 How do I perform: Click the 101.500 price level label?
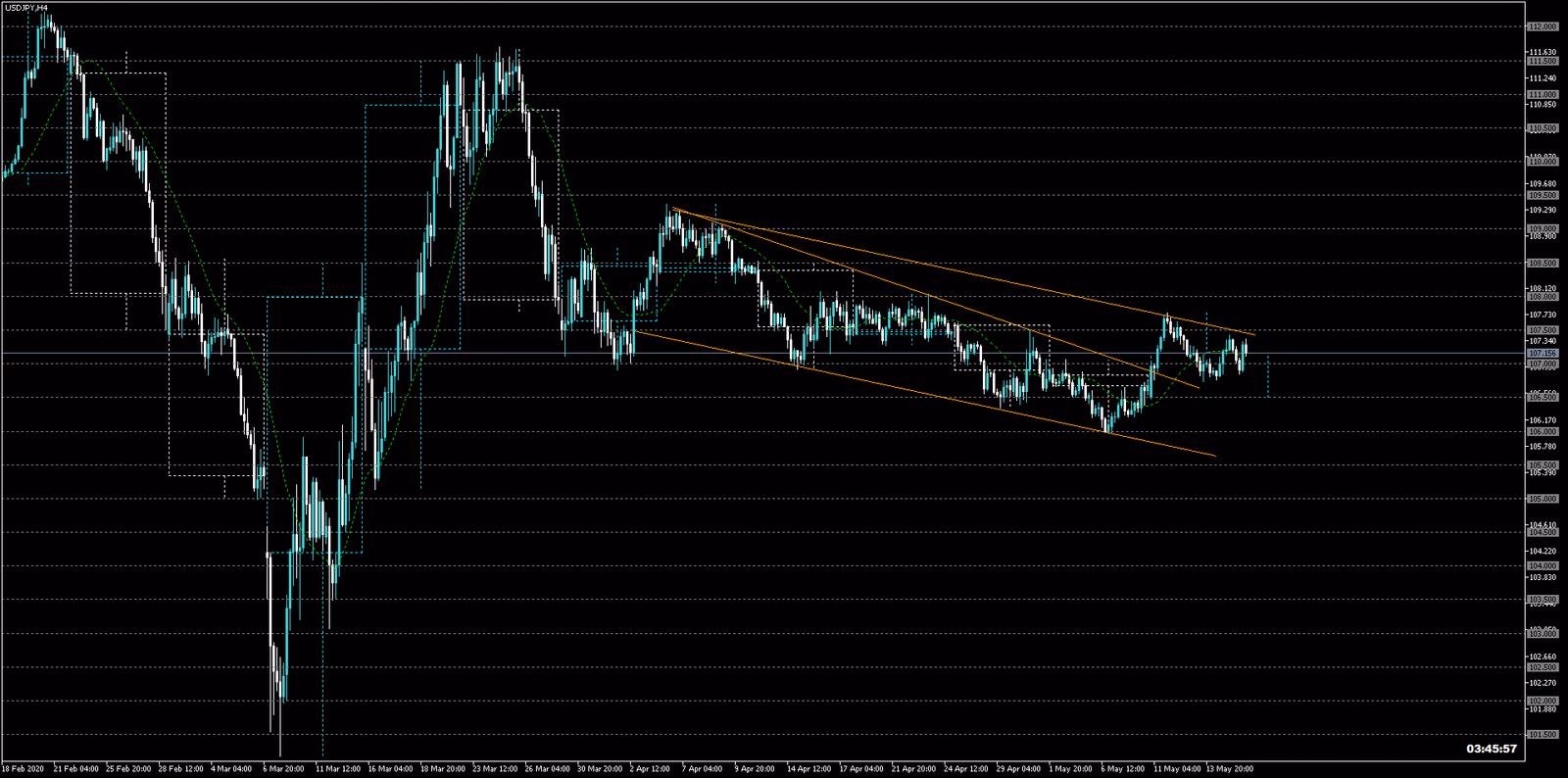pyautogui.click(x=1543, y=734)
